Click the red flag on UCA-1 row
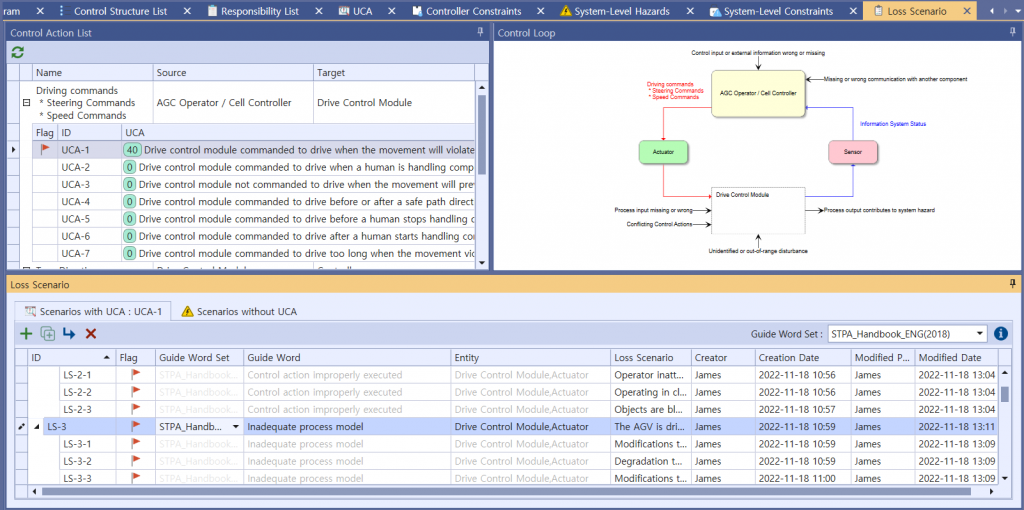1024x510 pixels. coord(45,149)
